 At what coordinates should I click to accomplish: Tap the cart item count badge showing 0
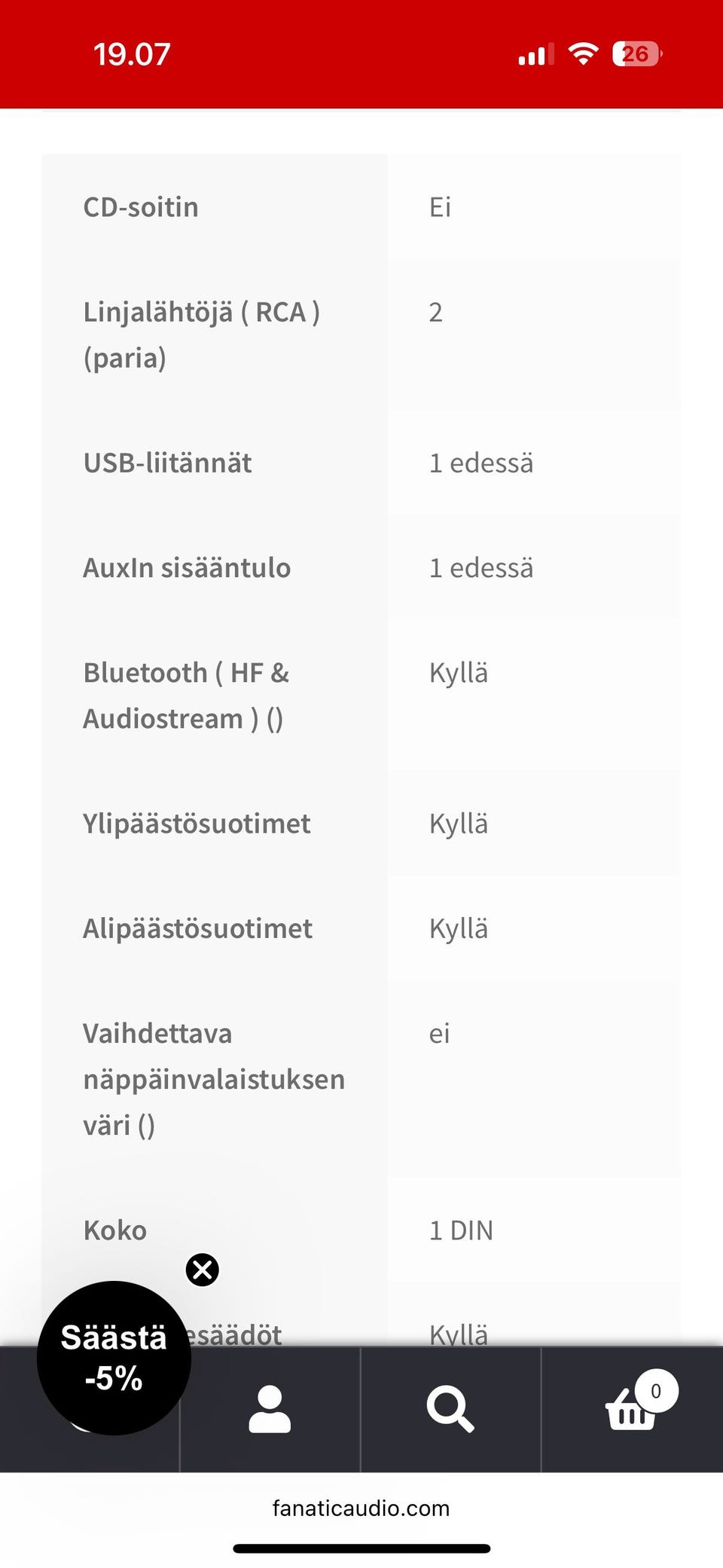tap(656, 1392)
